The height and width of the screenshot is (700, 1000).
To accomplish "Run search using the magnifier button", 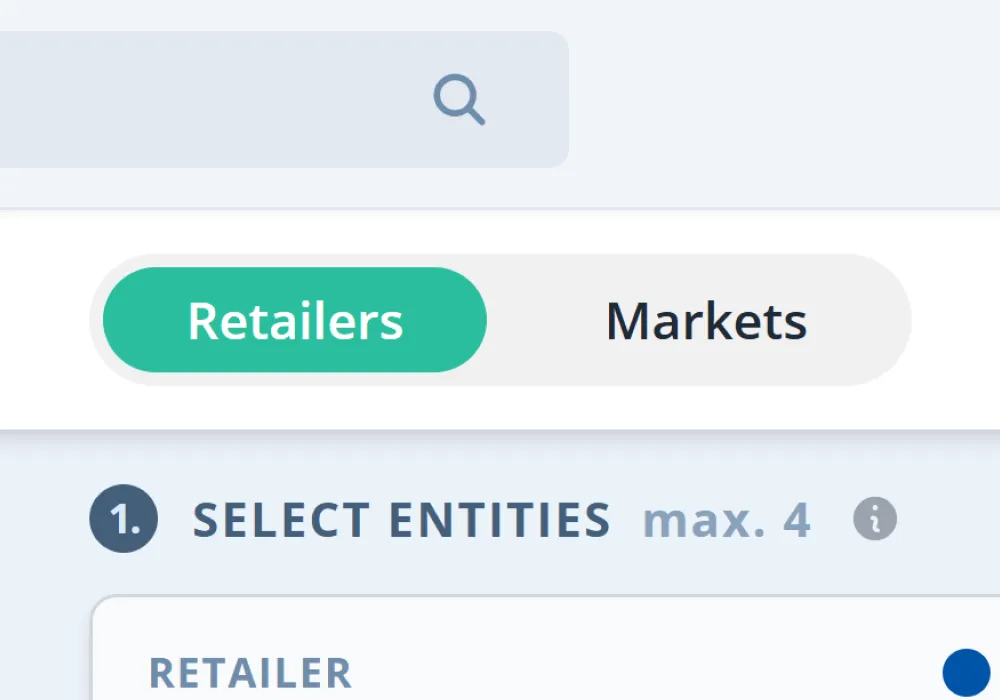I will tap(459, 101).
